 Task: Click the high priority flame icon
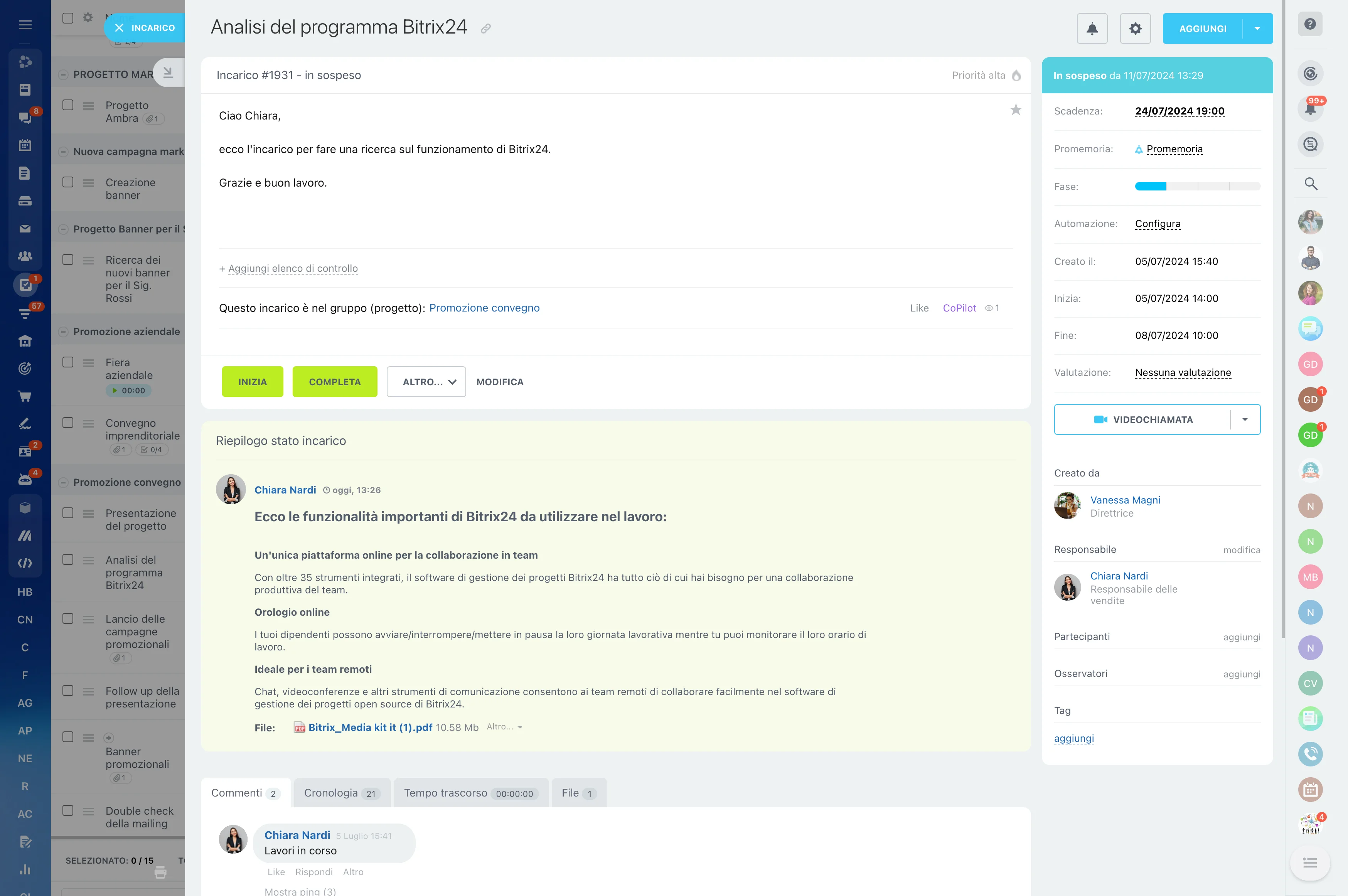pos(1016,75)
